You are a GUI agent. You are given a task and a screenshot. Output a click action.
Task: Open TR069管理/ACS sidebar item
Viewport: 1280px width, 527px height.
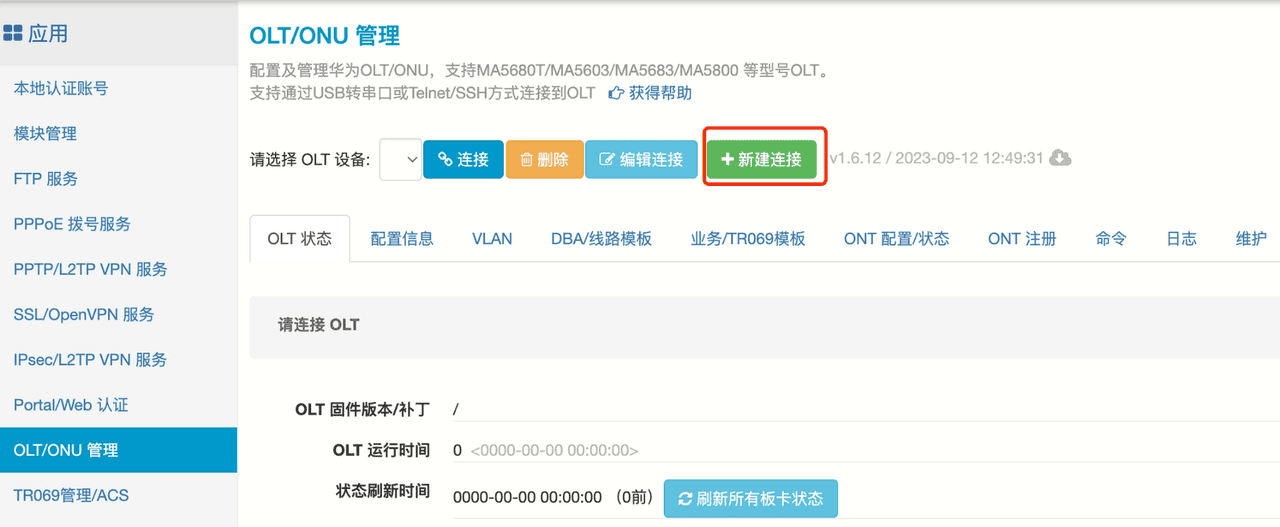(71, 495)
